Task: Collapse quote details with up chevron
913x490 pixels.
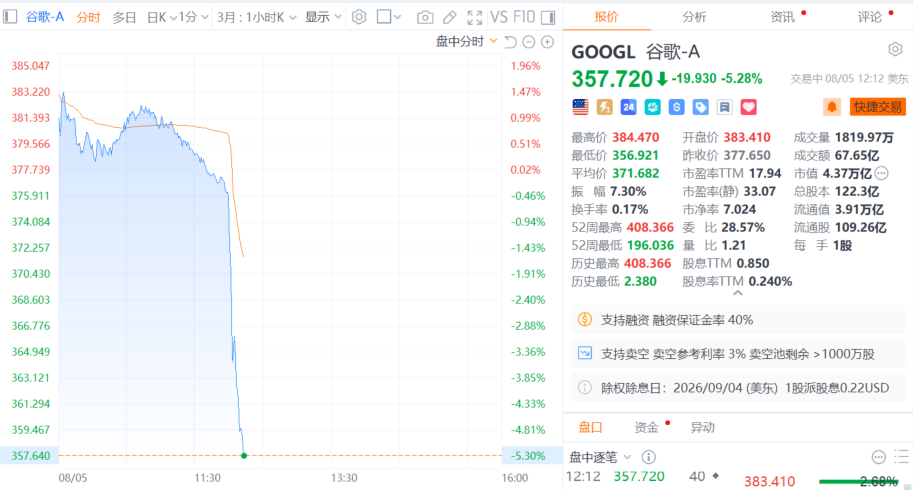Action: [738, 294]
